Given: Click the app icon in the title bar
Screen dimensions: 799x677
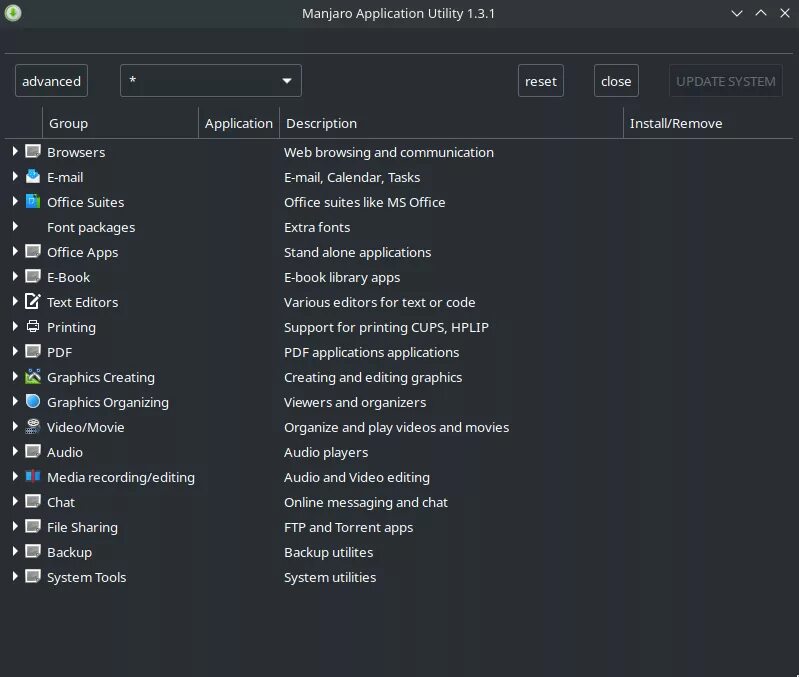Looking at the screenshot, I should 13,13.
